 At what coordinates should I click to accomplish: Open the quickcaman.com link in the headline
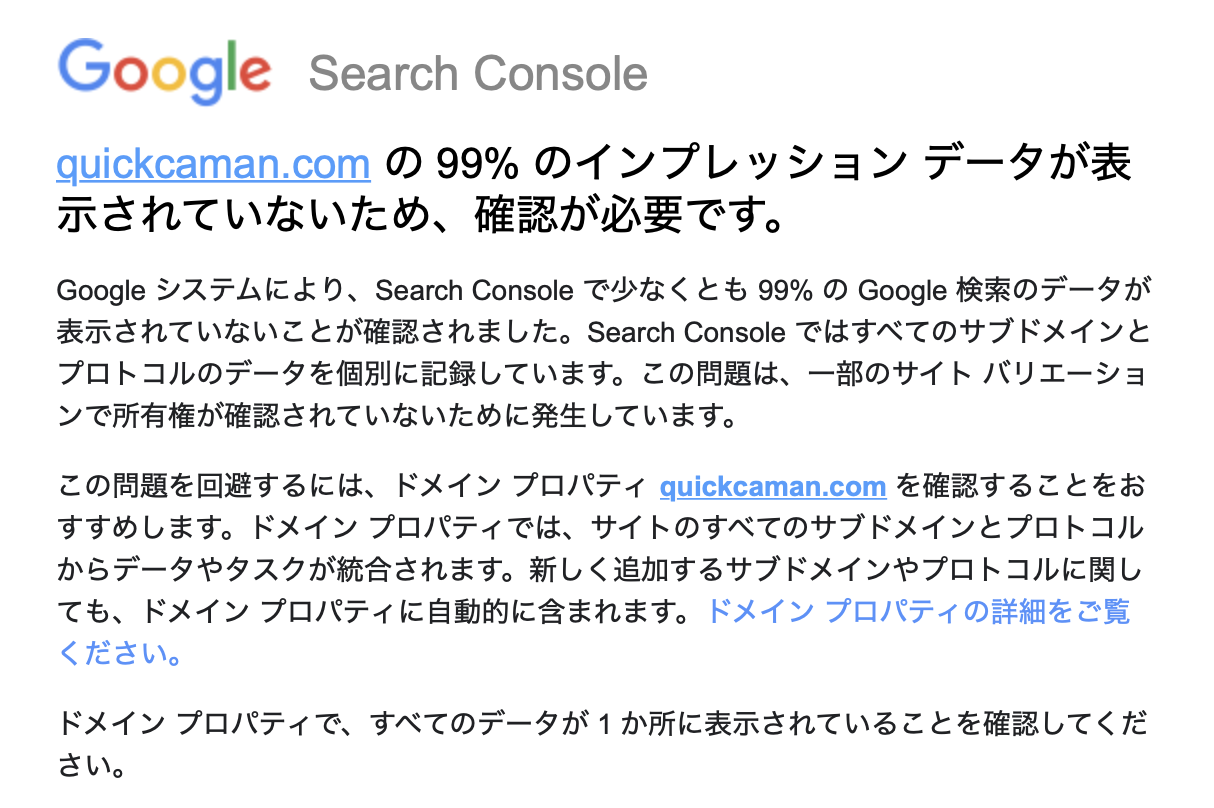pyautogui.click(x=214, y=164)
